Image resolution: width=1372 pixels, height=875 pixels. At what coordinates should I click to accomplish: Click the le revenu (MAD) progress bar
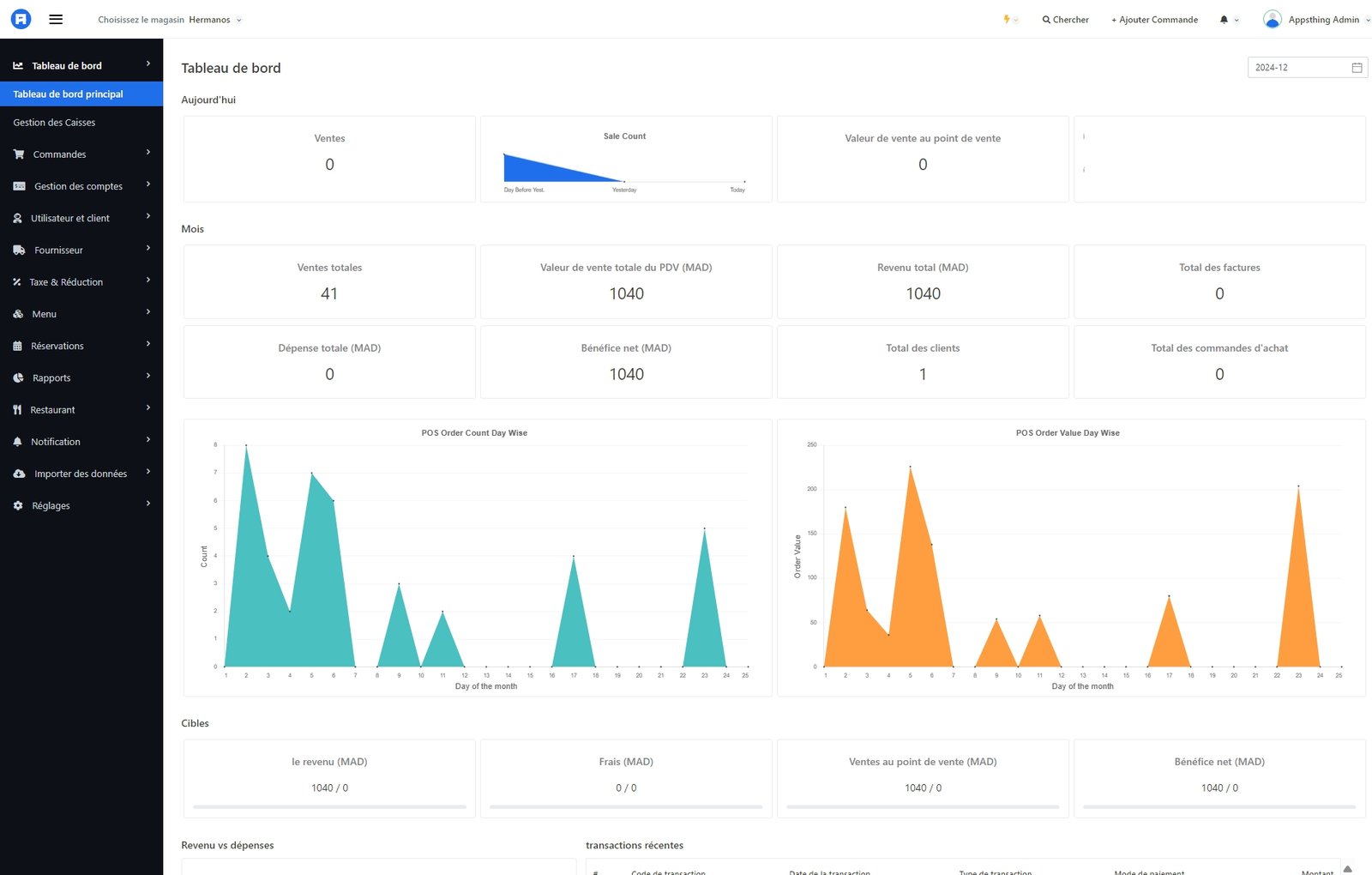(329, 807)
